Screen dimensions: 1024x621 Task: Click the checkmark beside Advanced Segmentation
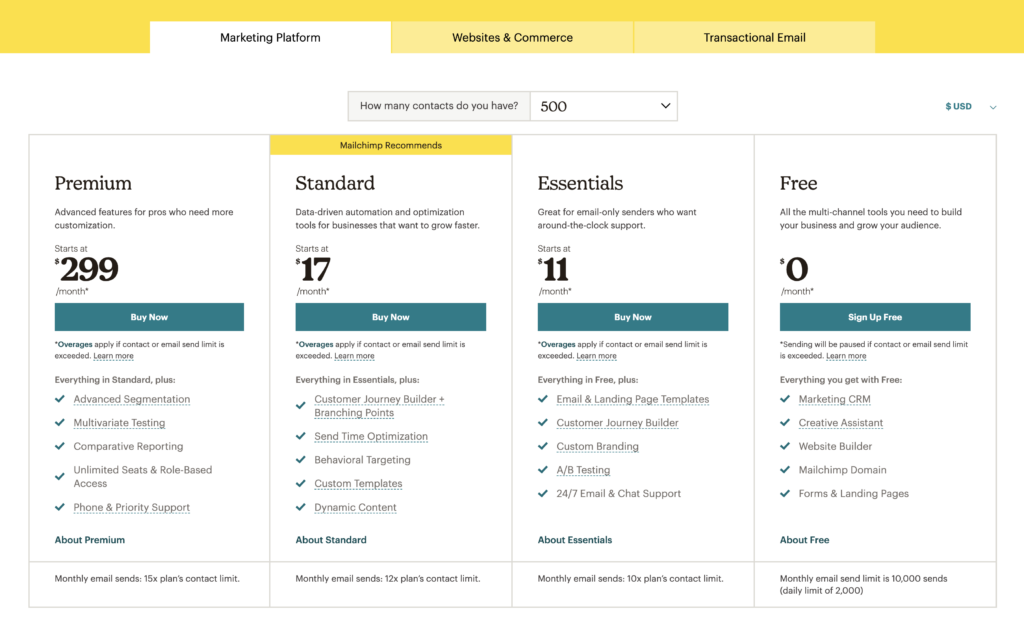(60, 399)
